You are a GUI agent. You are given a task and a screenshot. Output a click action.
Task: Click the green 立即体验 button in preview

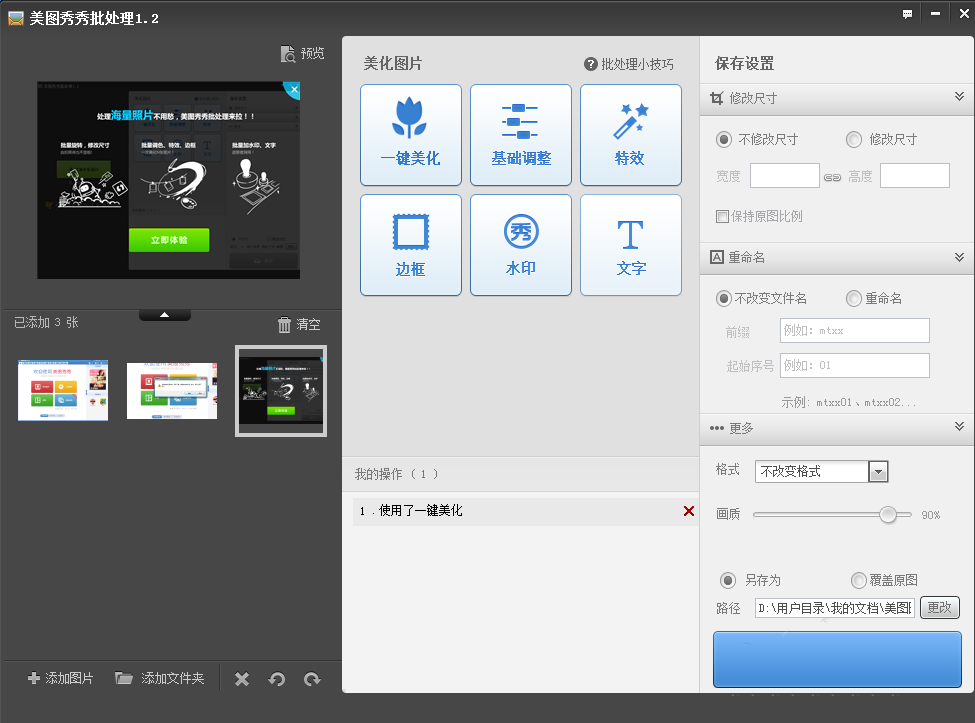[169, 240]
